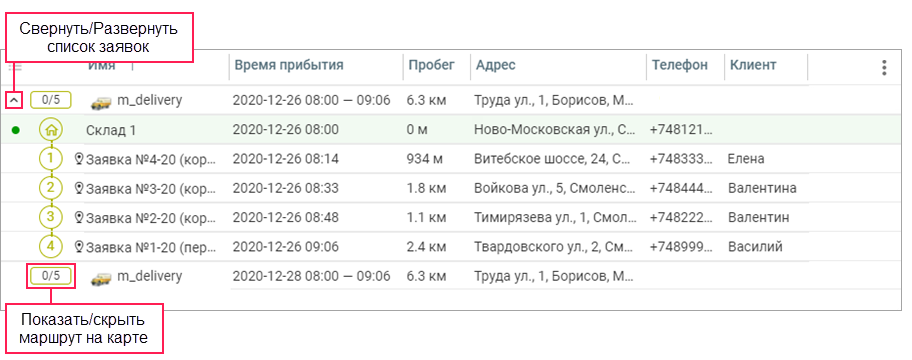The width and height of the screenshot is (912, 360).
Task: Click location pin beside Заявка №4-20
Action: 80,159
